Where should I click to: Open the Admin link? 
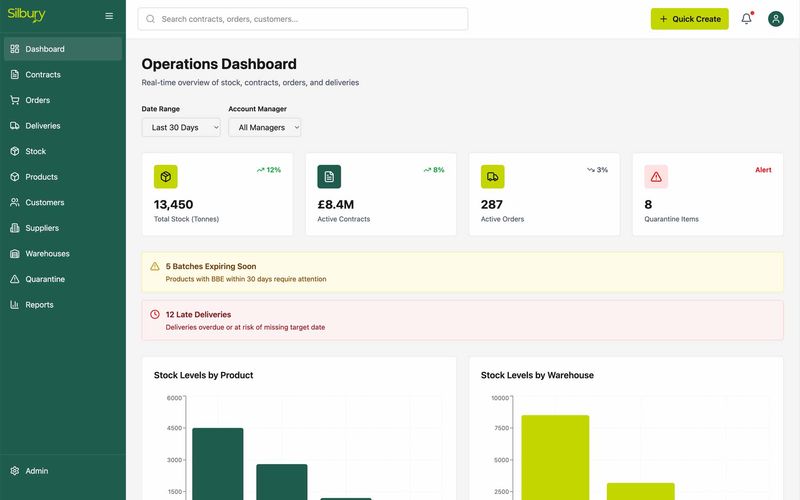pyautogui.click(x=63, y=470)
